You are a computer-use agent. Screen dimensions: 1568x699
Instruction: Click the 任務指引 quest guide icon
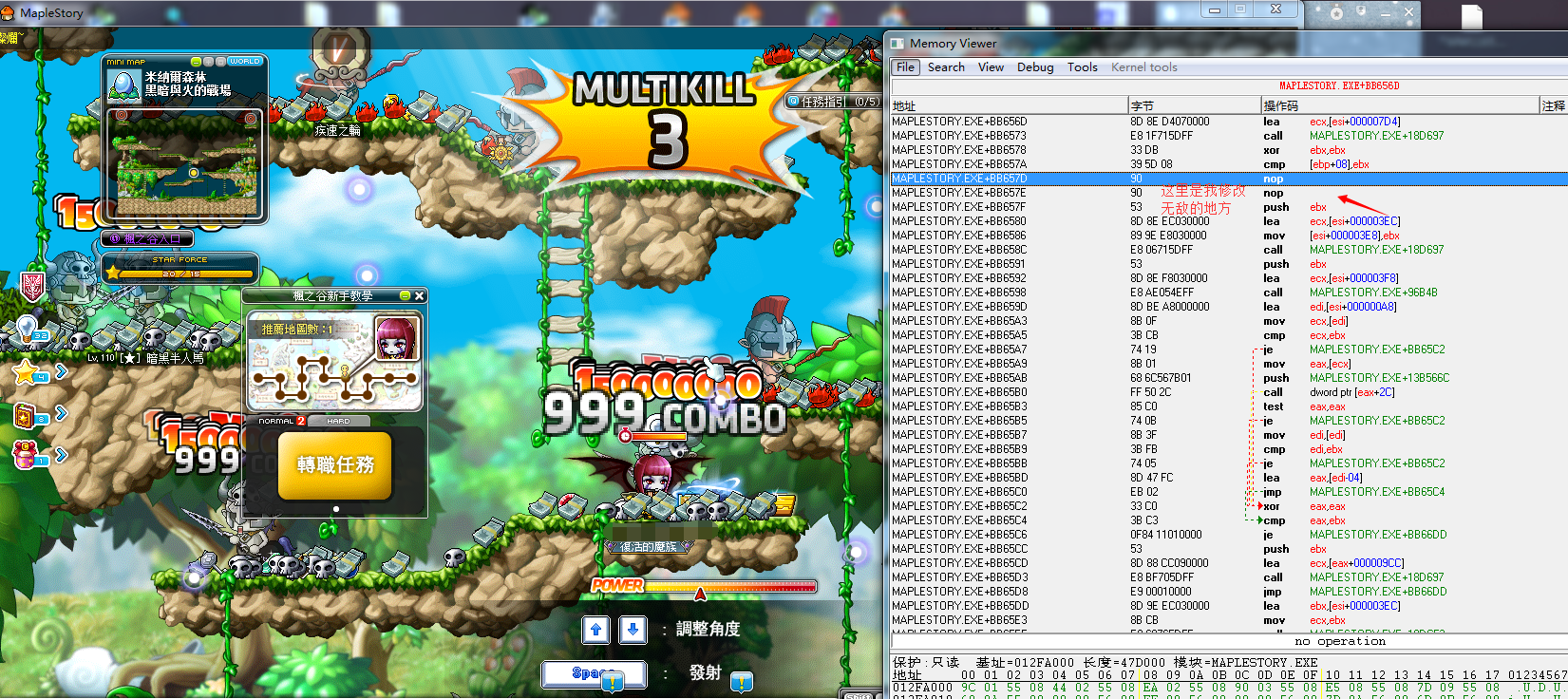(x=793, y=101)
